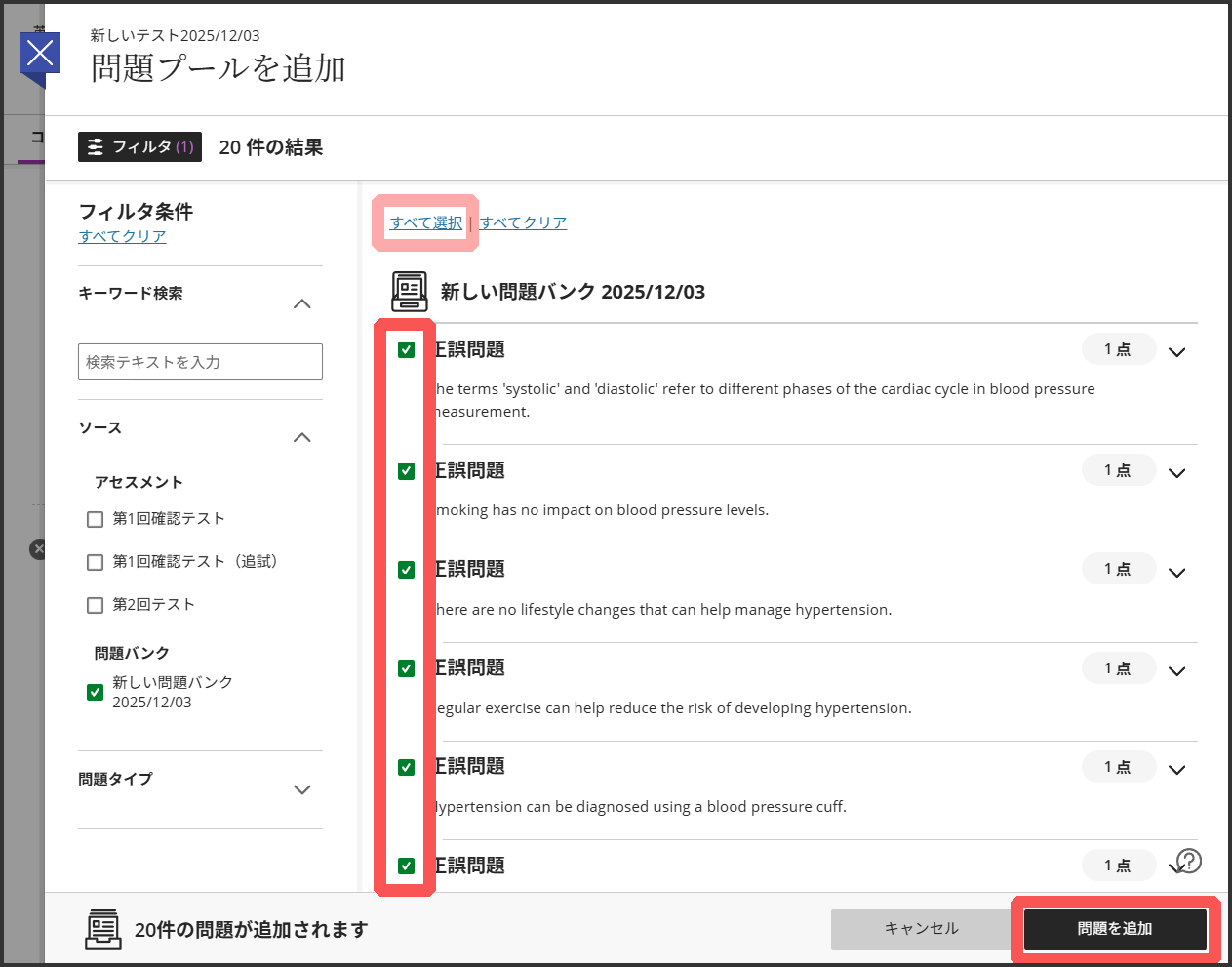Open the フィルタ panel via filter icon

(x=139, y=146)
